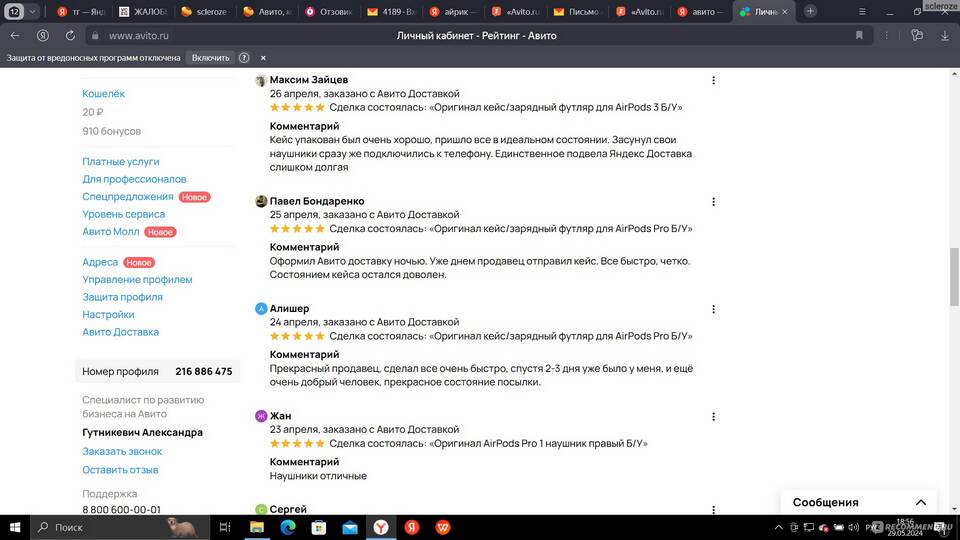The height and width of the screenshot is (540, 960).
Task: Open the browser hamburger menu
Action: coord(862,12)
